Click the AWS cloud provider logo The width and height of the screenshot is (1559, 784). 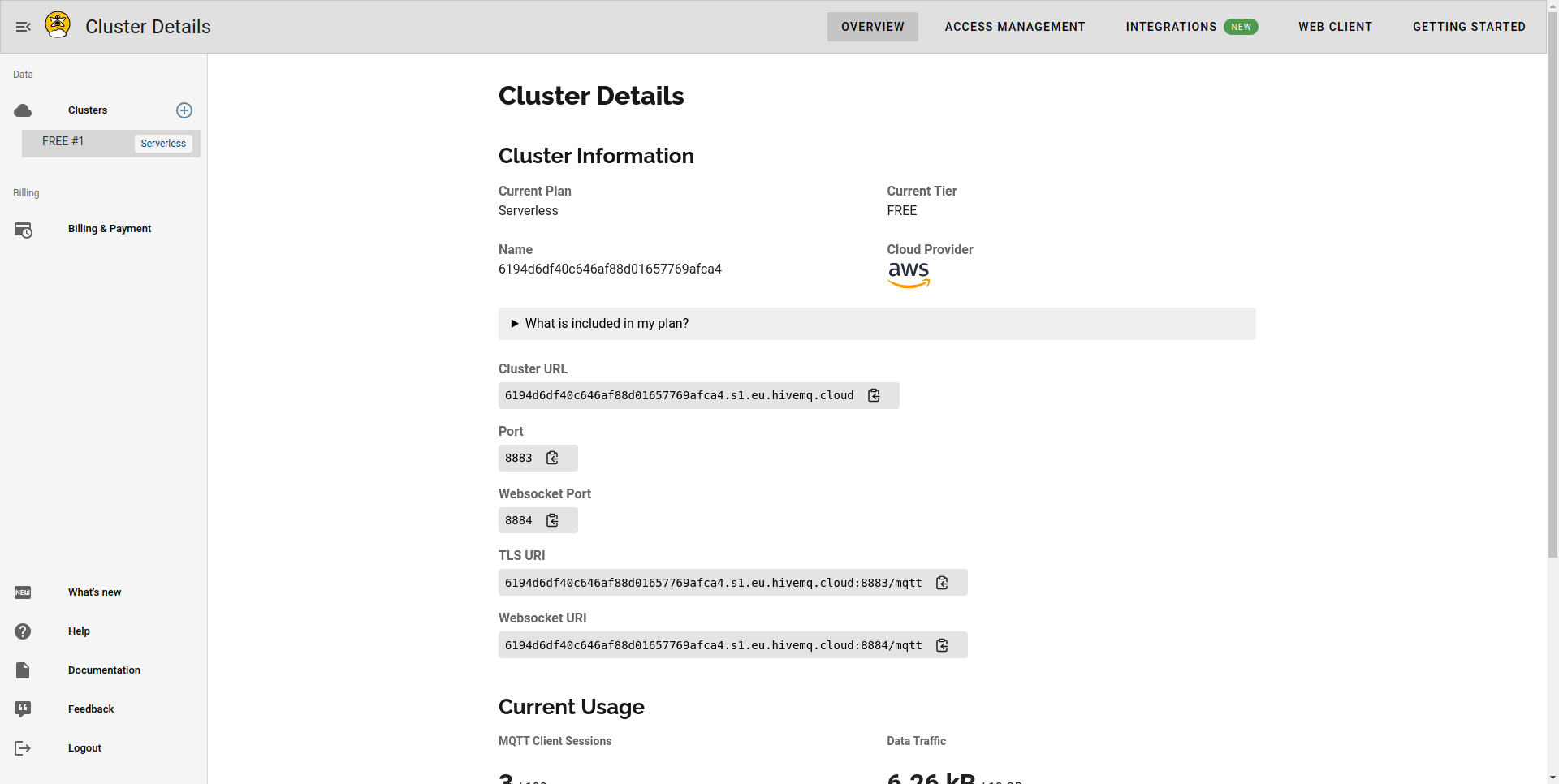[x=909, y=274]
